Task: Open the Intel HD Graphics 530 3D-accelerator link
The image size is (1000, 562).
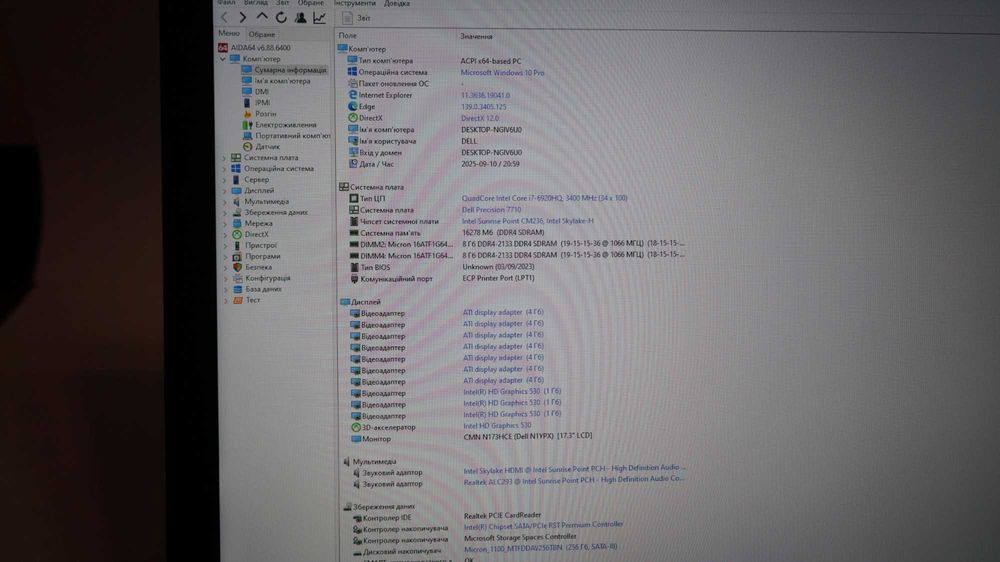Action: (x=497, y=425)
